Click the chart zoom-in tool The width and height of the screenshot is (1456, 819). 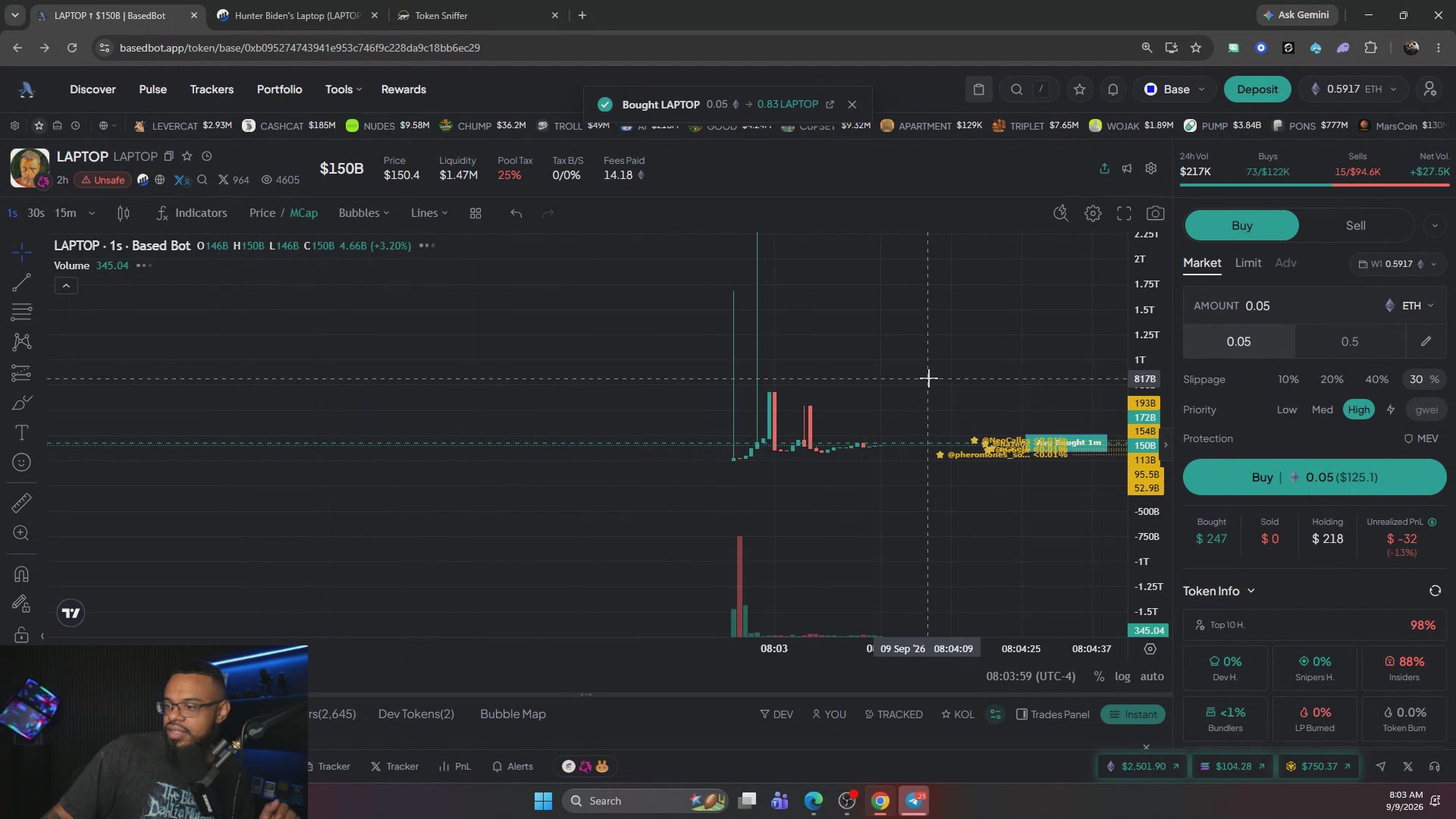[21, 533]
